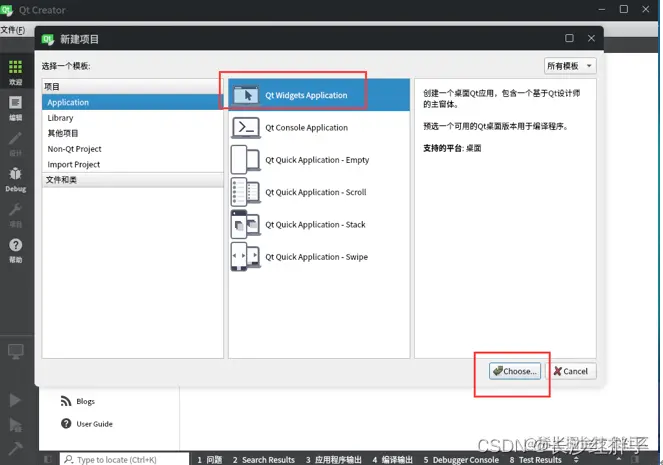Open the Projects mode wrench icon
Viewport: 663px width, 465px height.
coord(16,209)
